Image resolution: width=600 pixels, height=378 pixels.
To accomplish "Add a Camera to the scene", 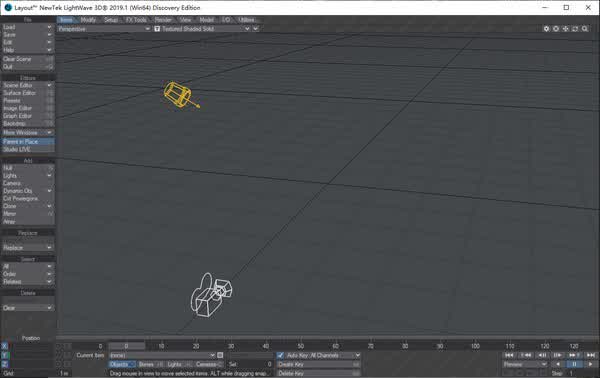I will (x=28, y=183).
